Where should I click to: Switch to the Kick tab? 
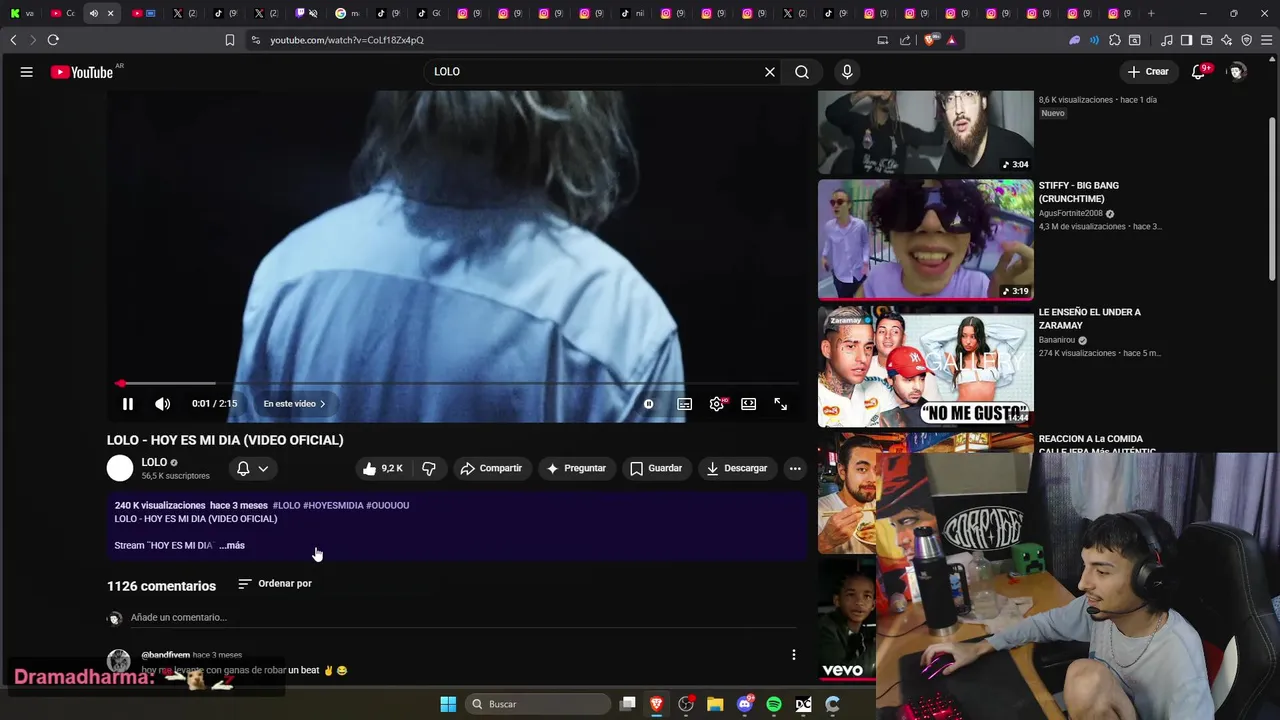tap(20, 13)
